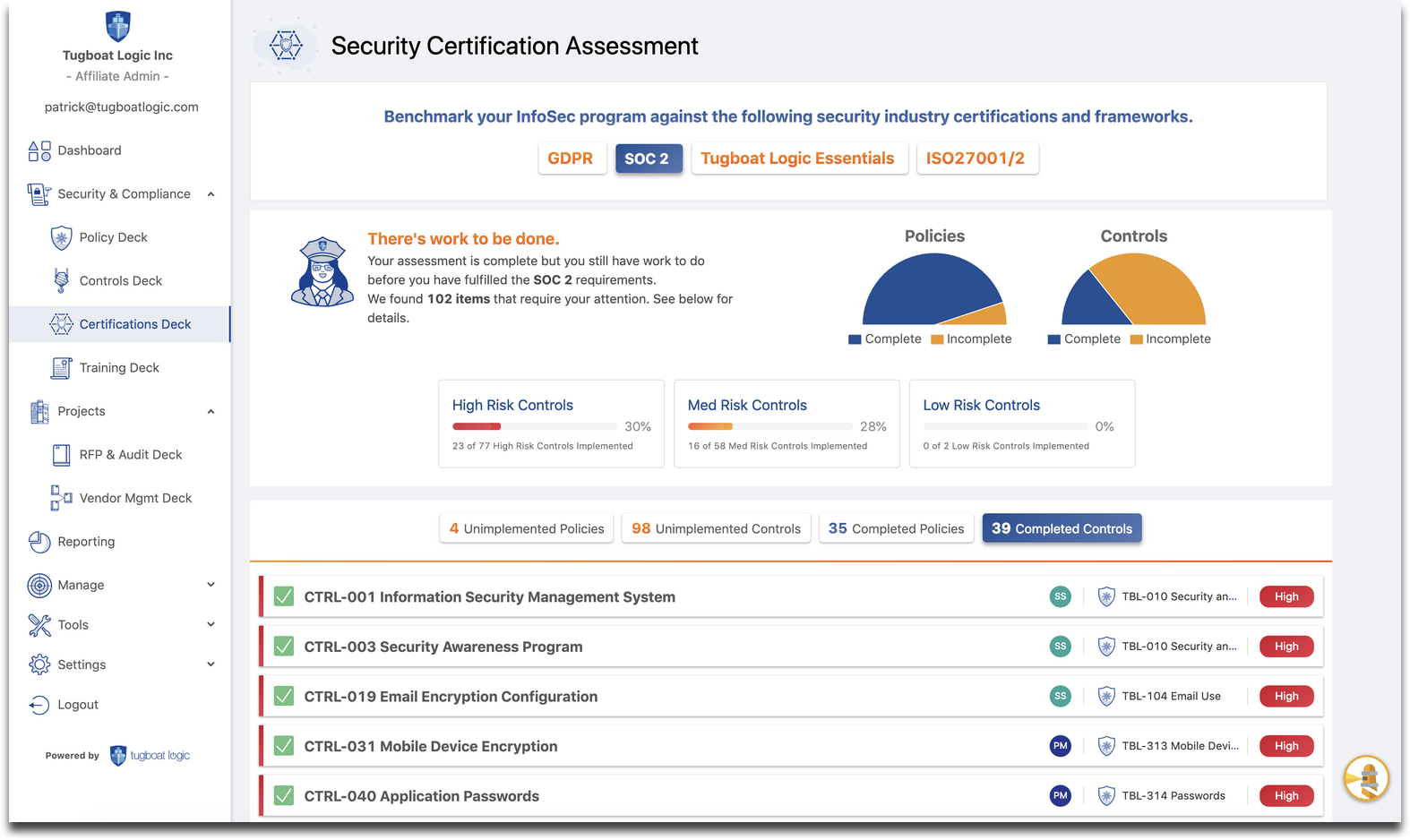Viewport: 1410px width, 840px height.
Task: Click the Projects building icon
Action: click(39, 411)
